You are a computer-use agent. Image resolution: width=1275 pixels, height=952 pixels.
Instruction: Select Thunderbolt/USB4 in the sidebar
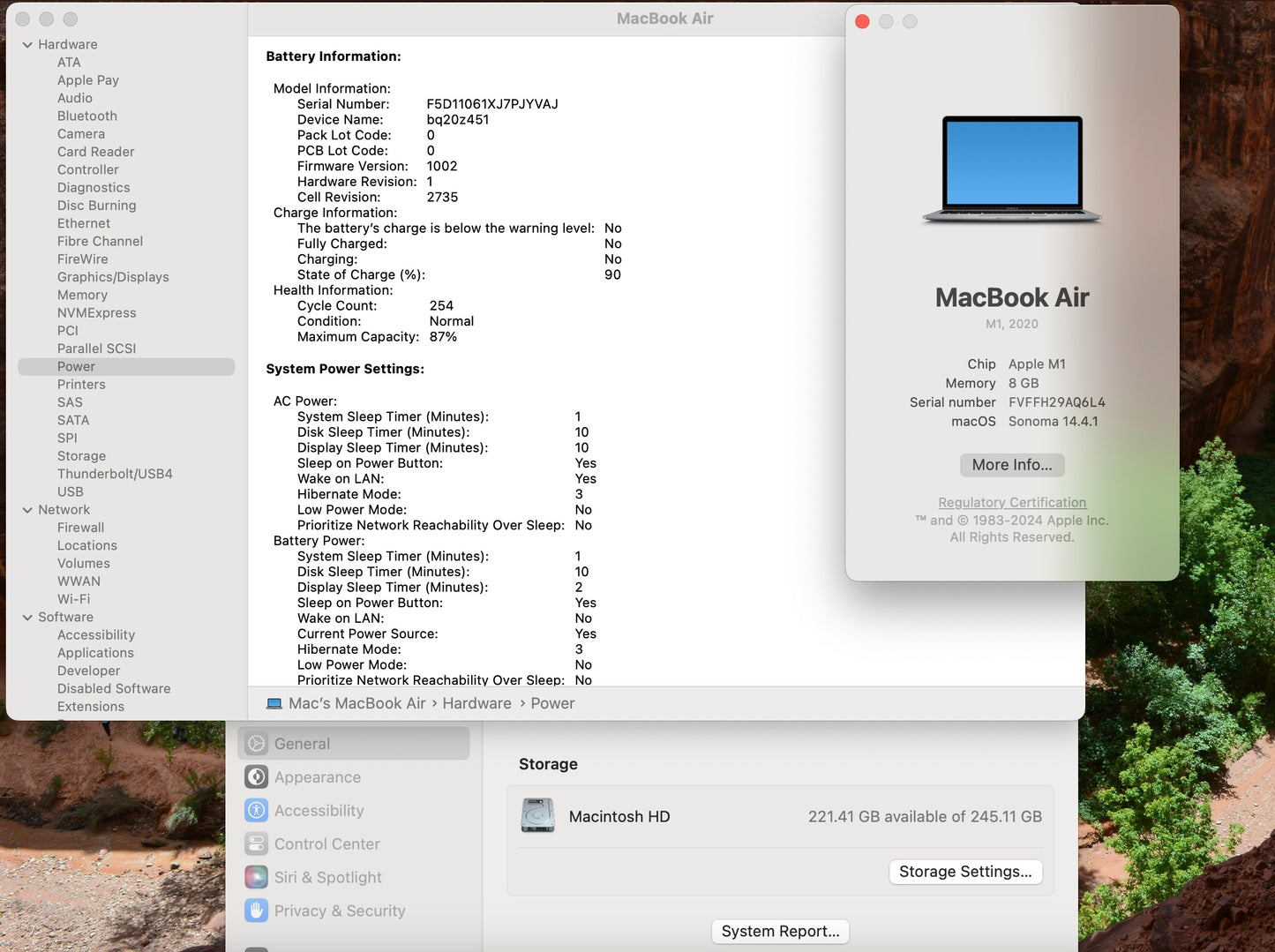tap(115, 474)
